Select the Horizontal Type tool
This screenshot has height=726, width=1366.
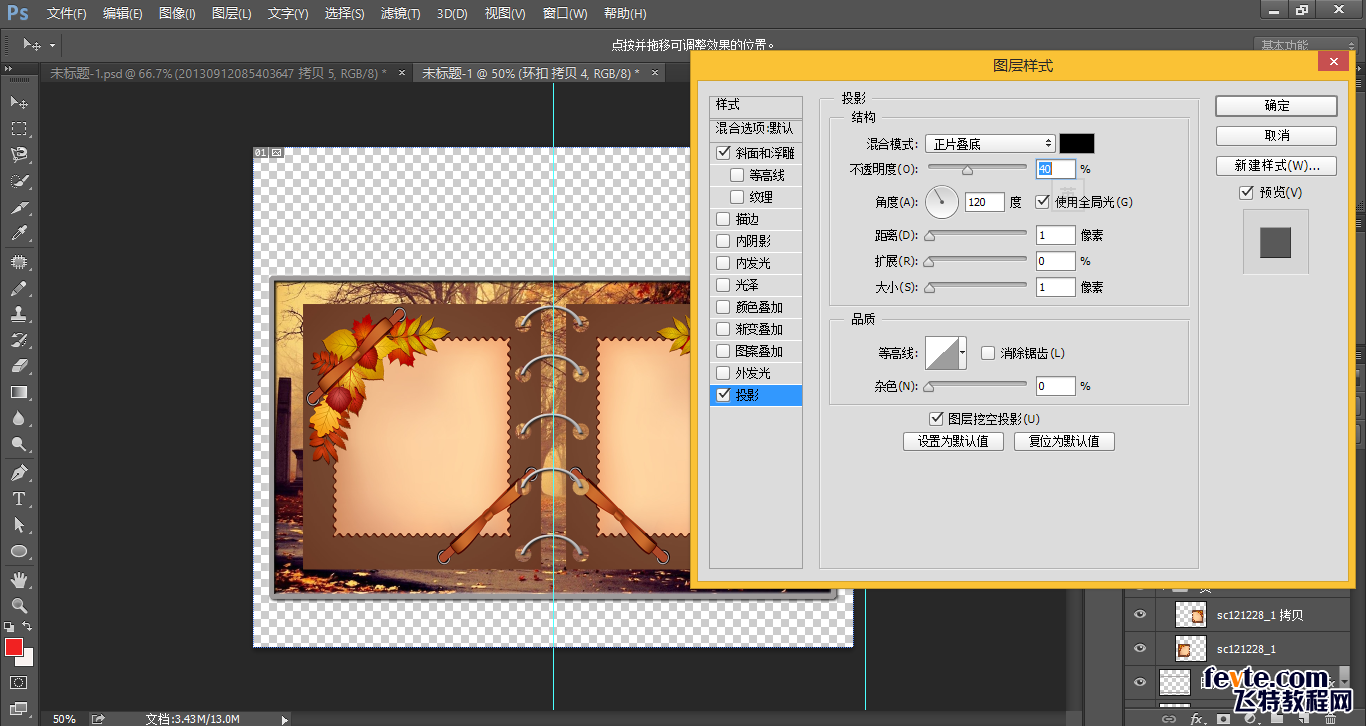point(19,499)
